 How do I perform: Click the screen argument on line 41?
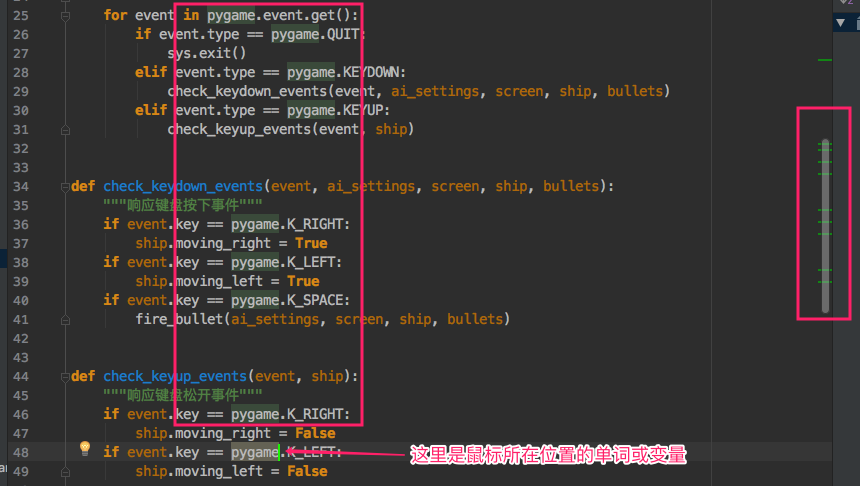point(359,319)
